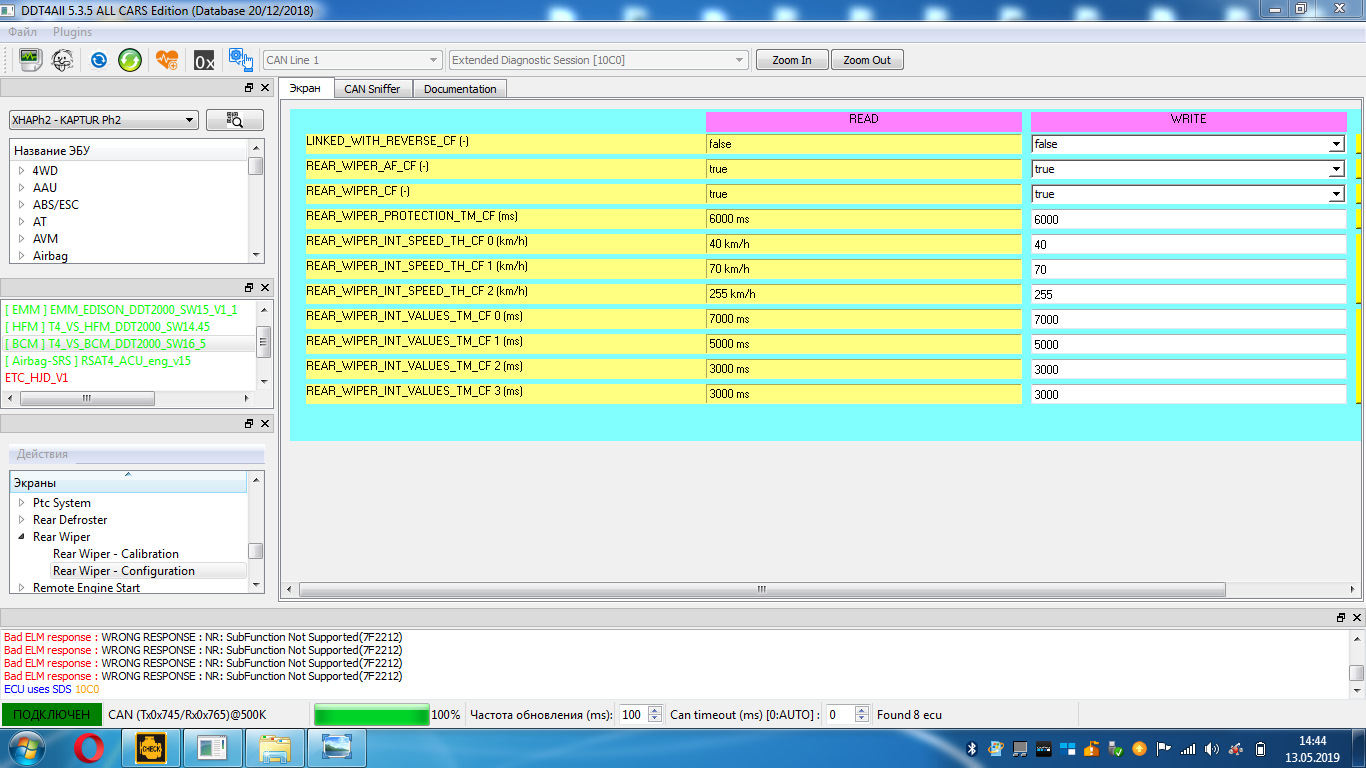Open the CAN Line 1 dropdown

pos(352,60)
